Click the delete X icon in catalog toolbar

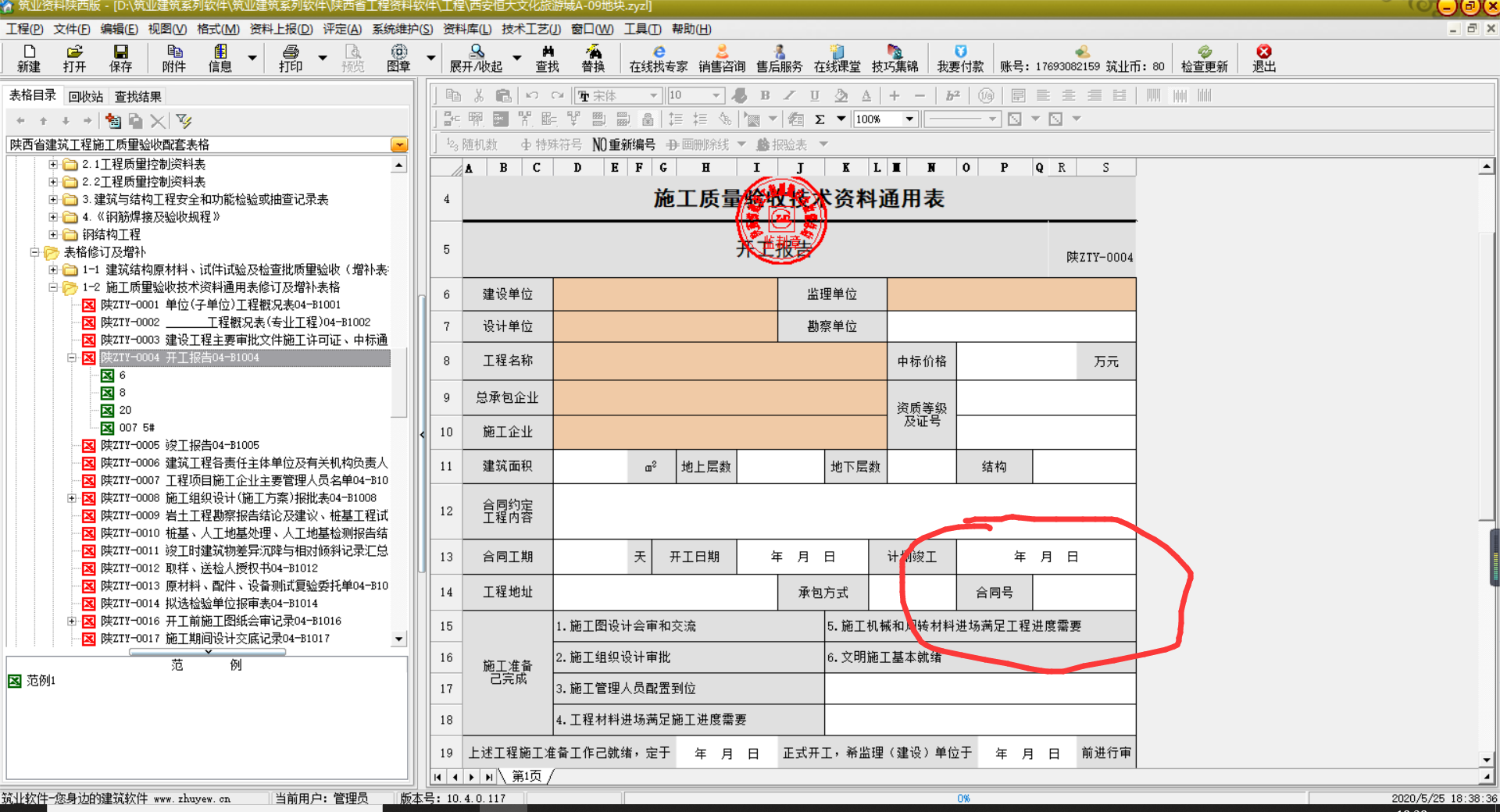click(158, 121)
